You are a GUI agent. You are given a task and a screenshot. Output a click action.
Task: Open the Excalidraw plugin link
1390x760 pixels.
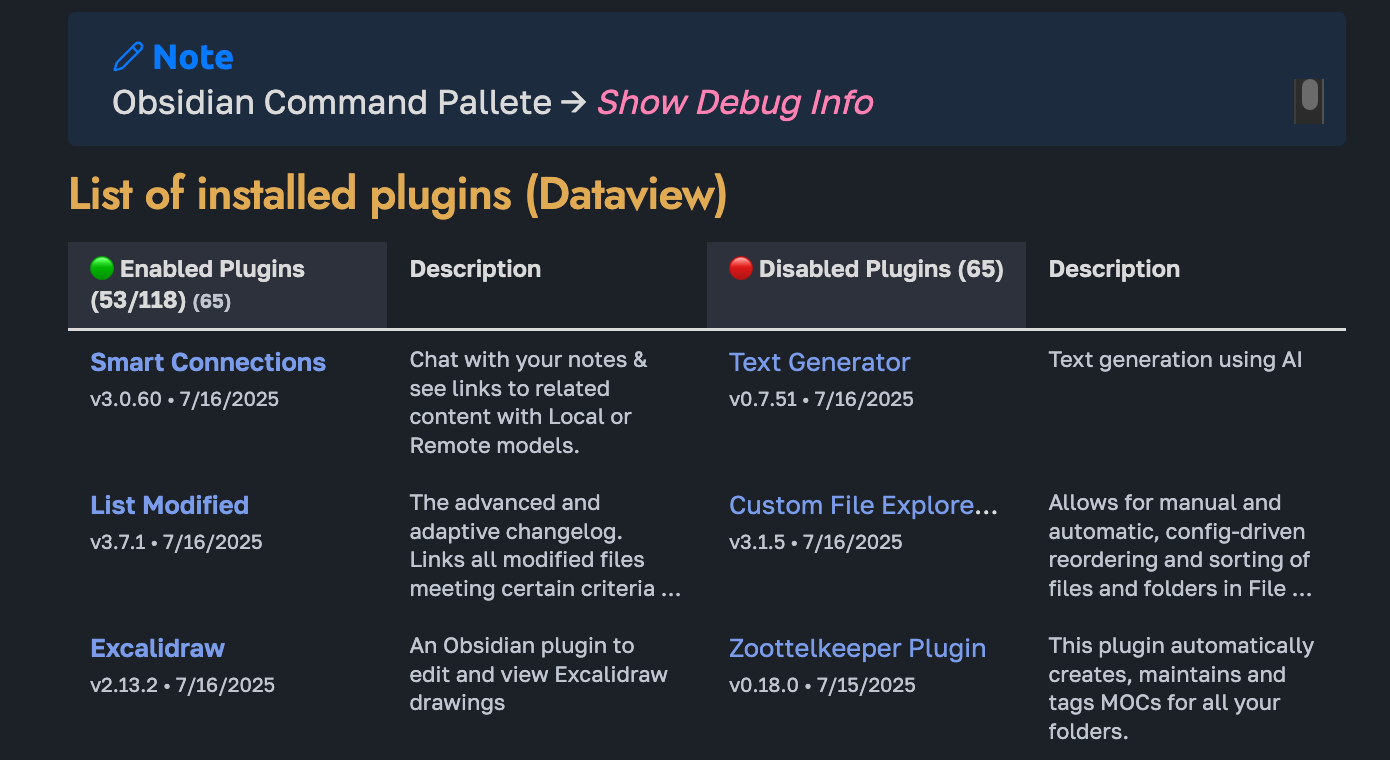click(x=157, y=648)
